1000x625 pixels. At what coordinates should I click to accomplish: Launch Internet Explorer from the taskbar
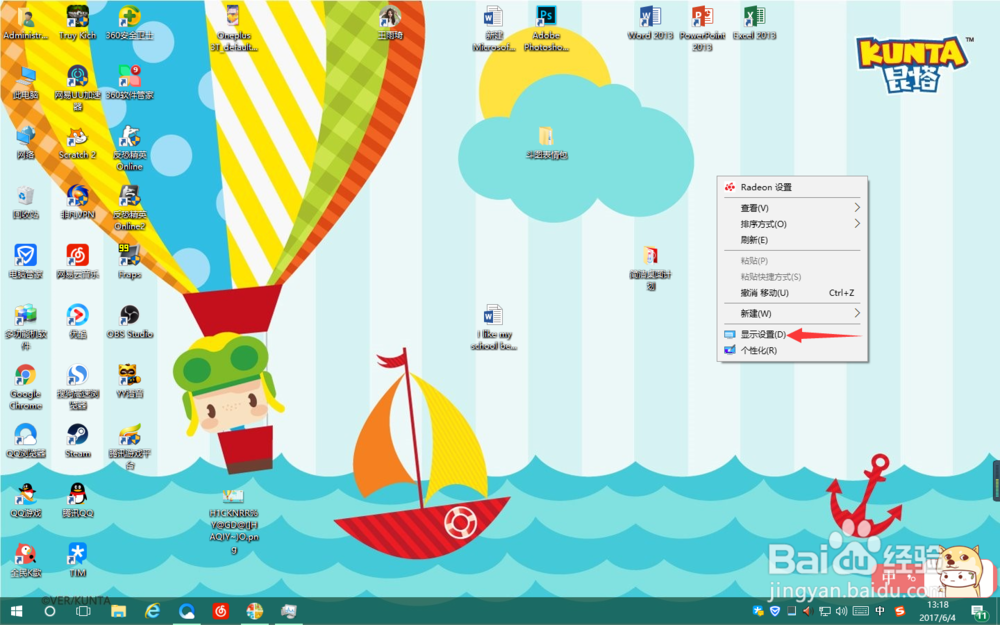[x=152, y=611]
